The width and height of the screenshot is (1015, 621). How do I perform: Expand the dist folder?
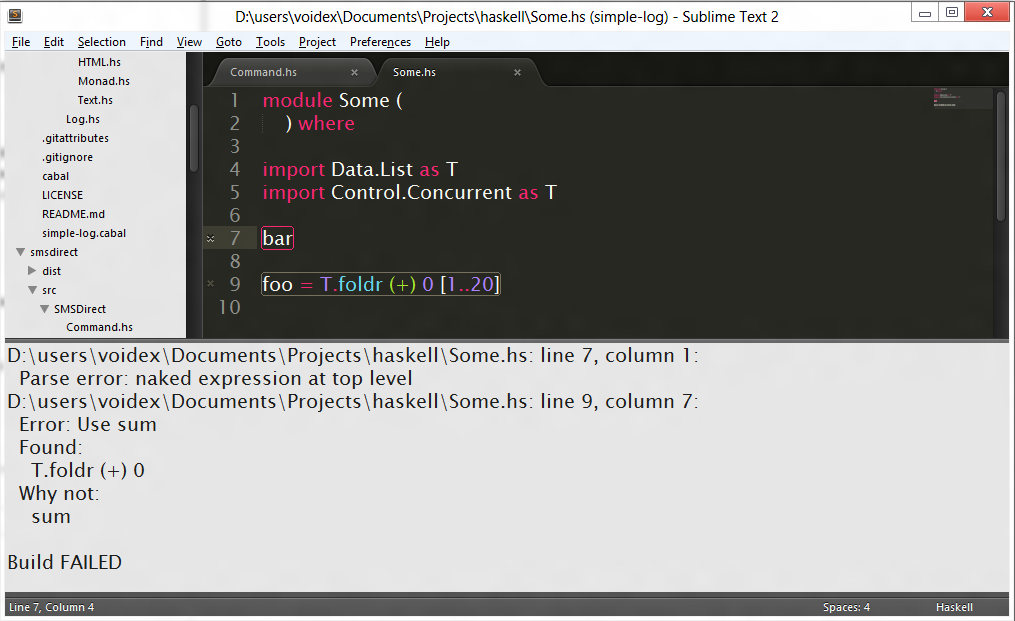click(x=31, y=270)
